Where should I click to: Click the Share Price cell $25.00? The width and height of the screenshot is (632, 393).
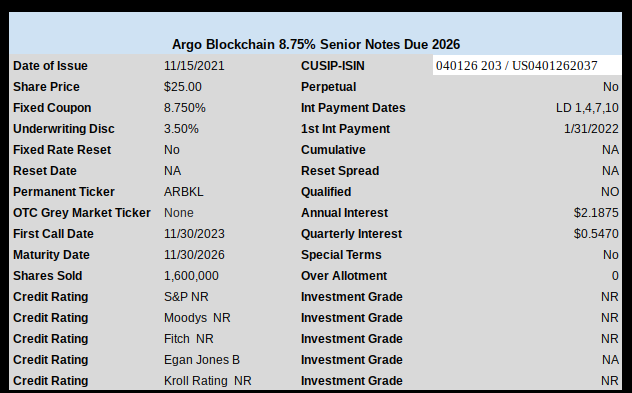tap(183, 87)
